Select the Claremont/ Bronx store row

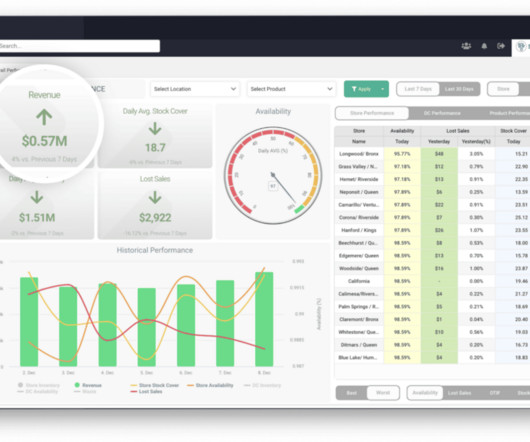(x=432, y=319)
